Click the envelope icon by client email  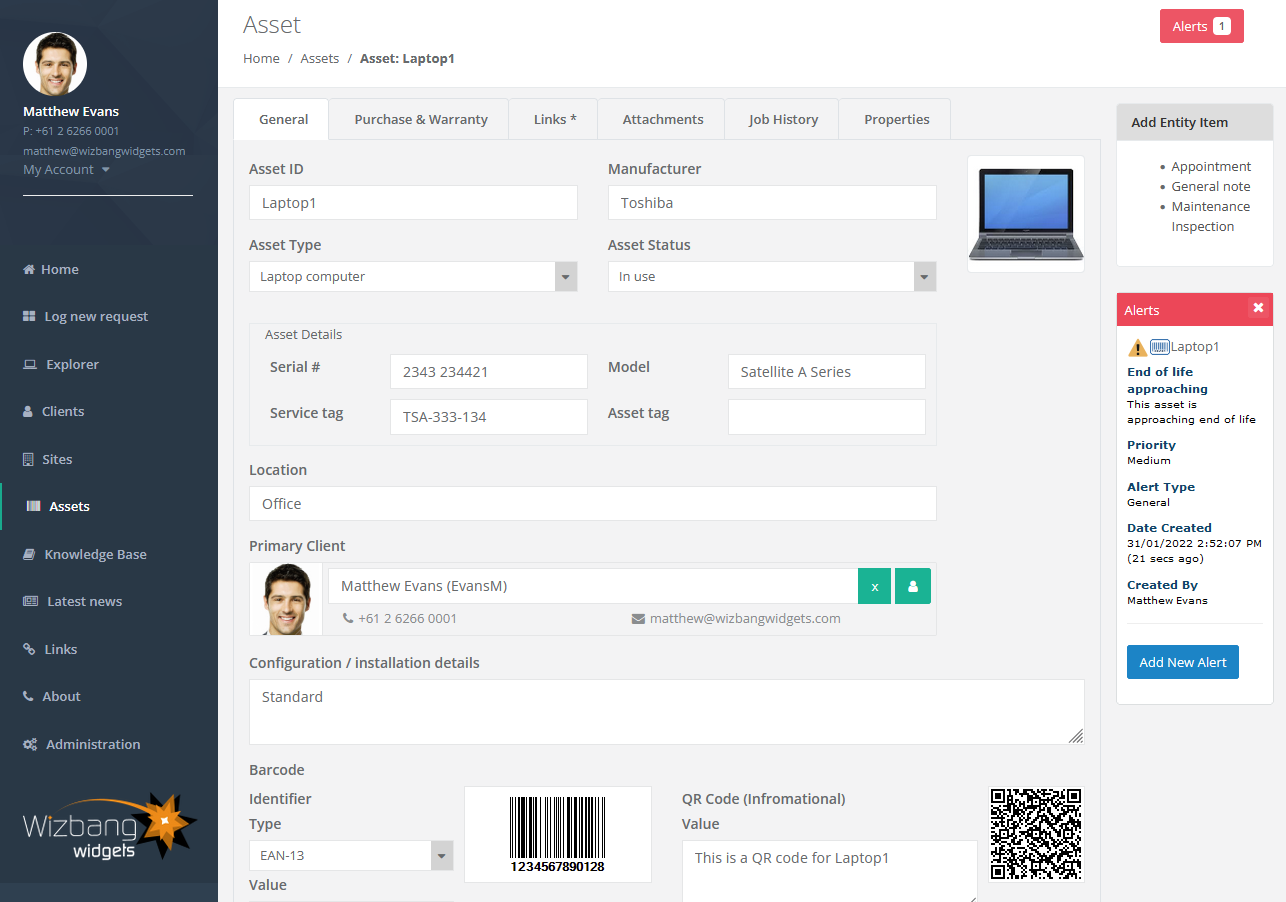click(x=638, y=618)
